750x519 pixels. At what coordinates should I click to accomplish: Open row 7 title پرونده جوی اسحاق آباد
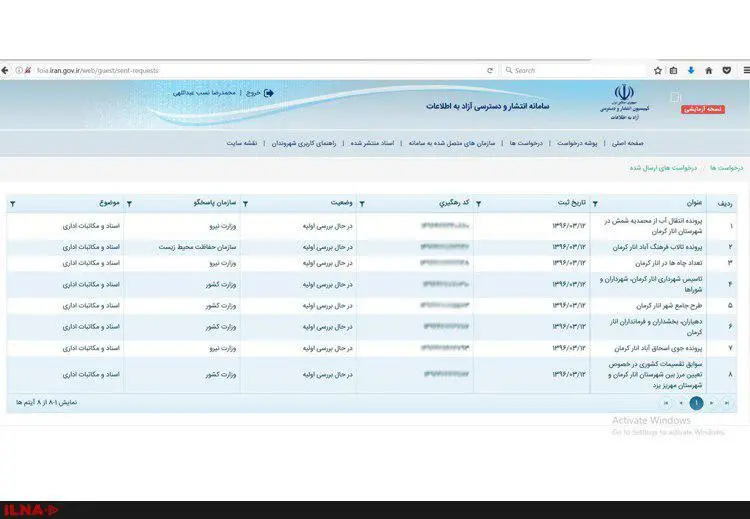(658, 348)
